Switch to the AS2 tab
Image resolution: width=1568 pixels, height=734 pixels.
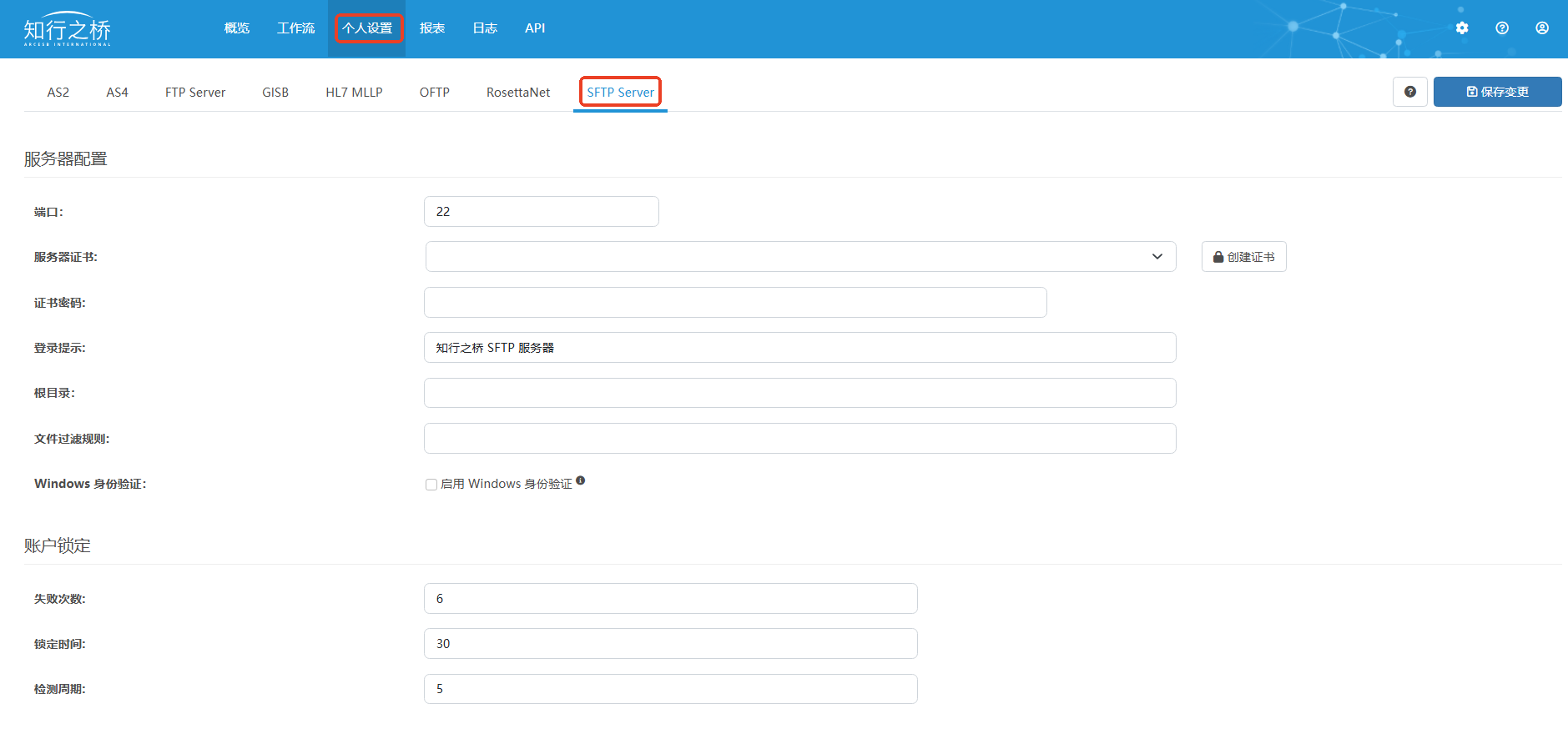click(58, 93)
